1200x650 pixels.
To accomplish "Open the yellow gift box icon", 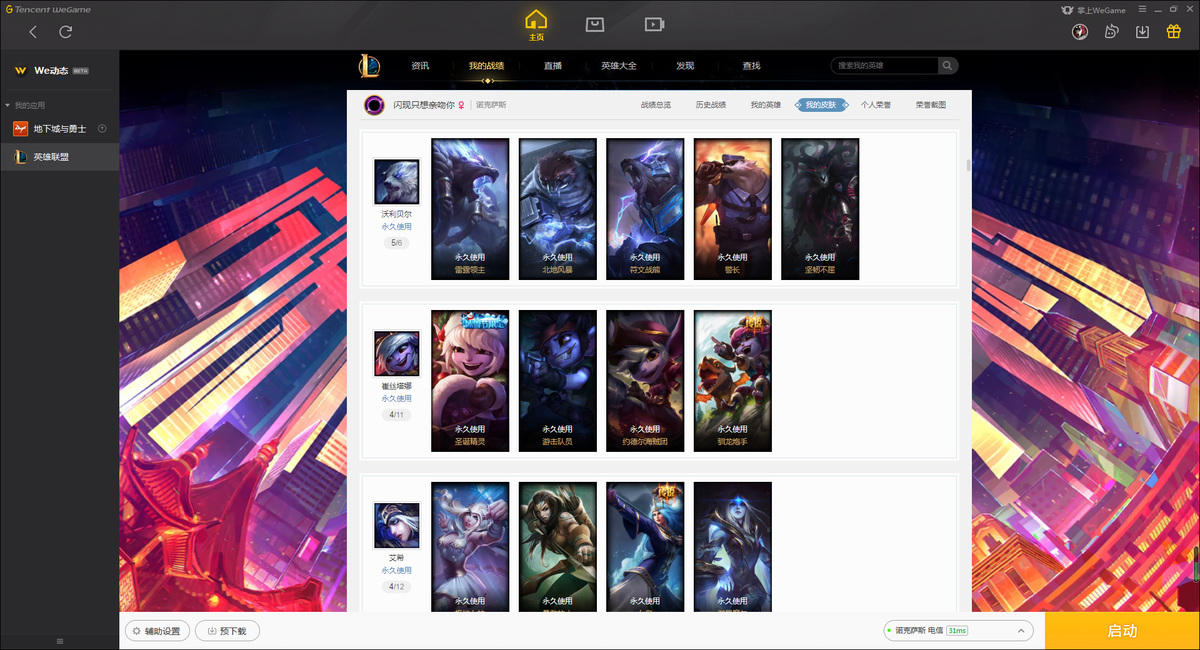I will tap(1174, 31).
